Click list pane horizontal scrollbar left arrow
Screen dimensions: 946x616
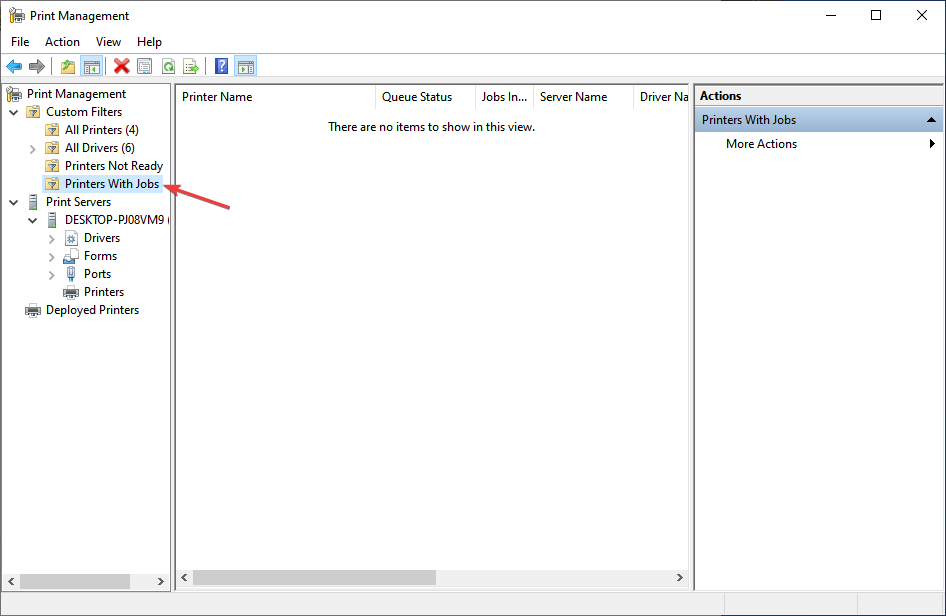tap(185, 577)
